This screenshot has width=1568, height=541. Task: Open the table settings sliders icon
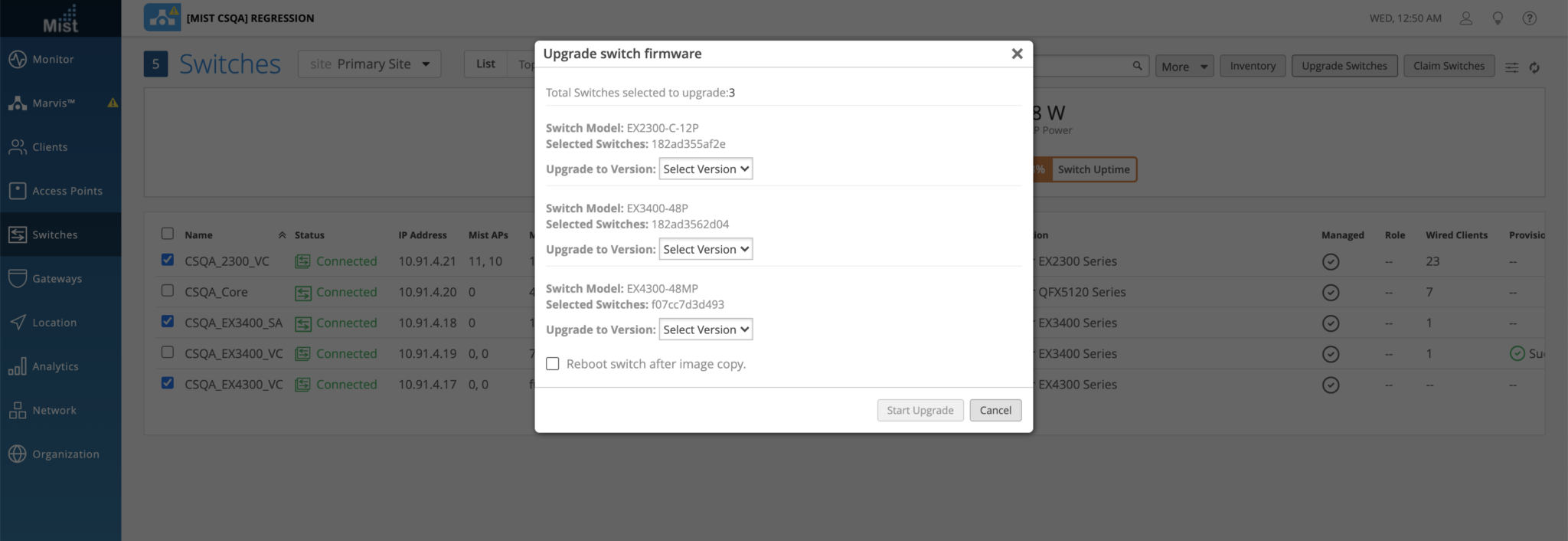tap(1512, 67)
